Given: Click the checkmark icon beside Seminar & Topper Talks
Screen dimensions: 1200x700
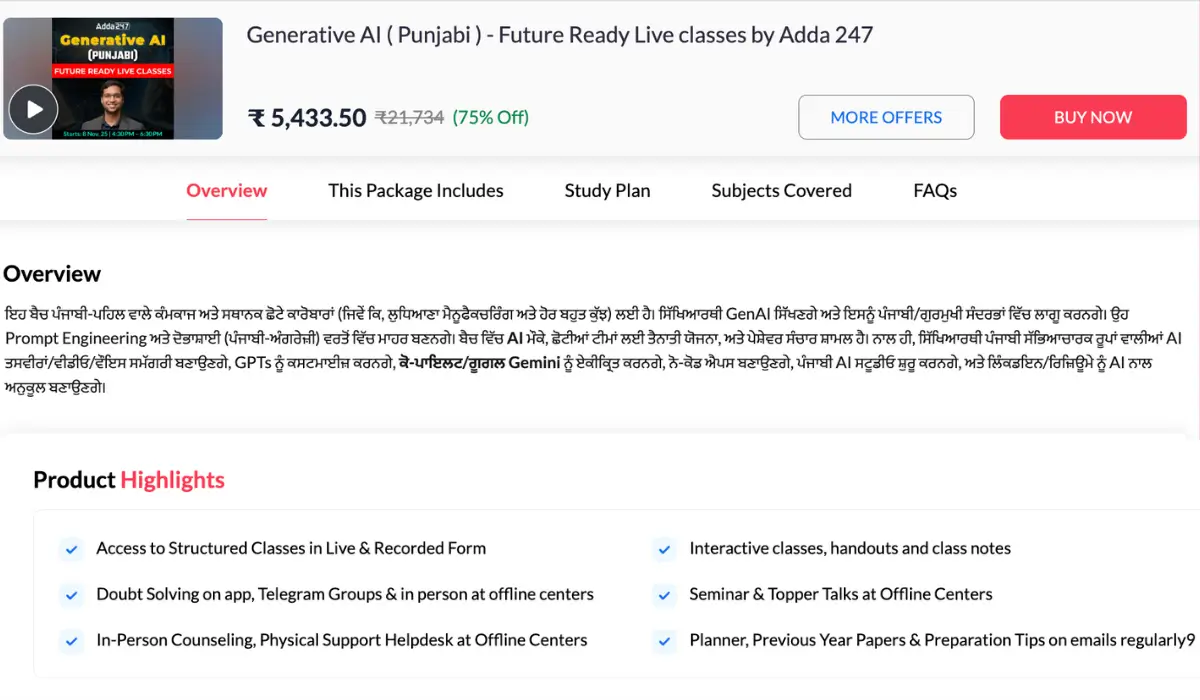Looking at the screenshot, I should pos(664,595).
